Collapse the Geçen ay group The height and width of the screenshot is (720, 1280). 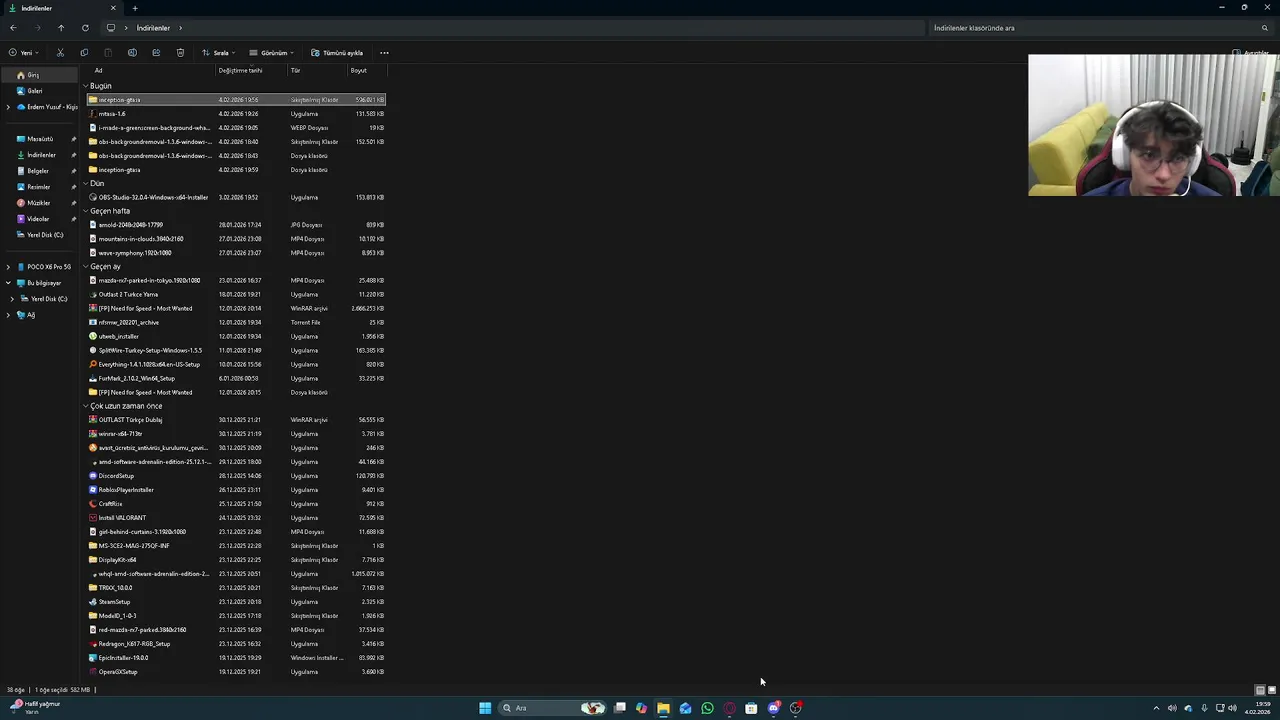coord(86,267)
